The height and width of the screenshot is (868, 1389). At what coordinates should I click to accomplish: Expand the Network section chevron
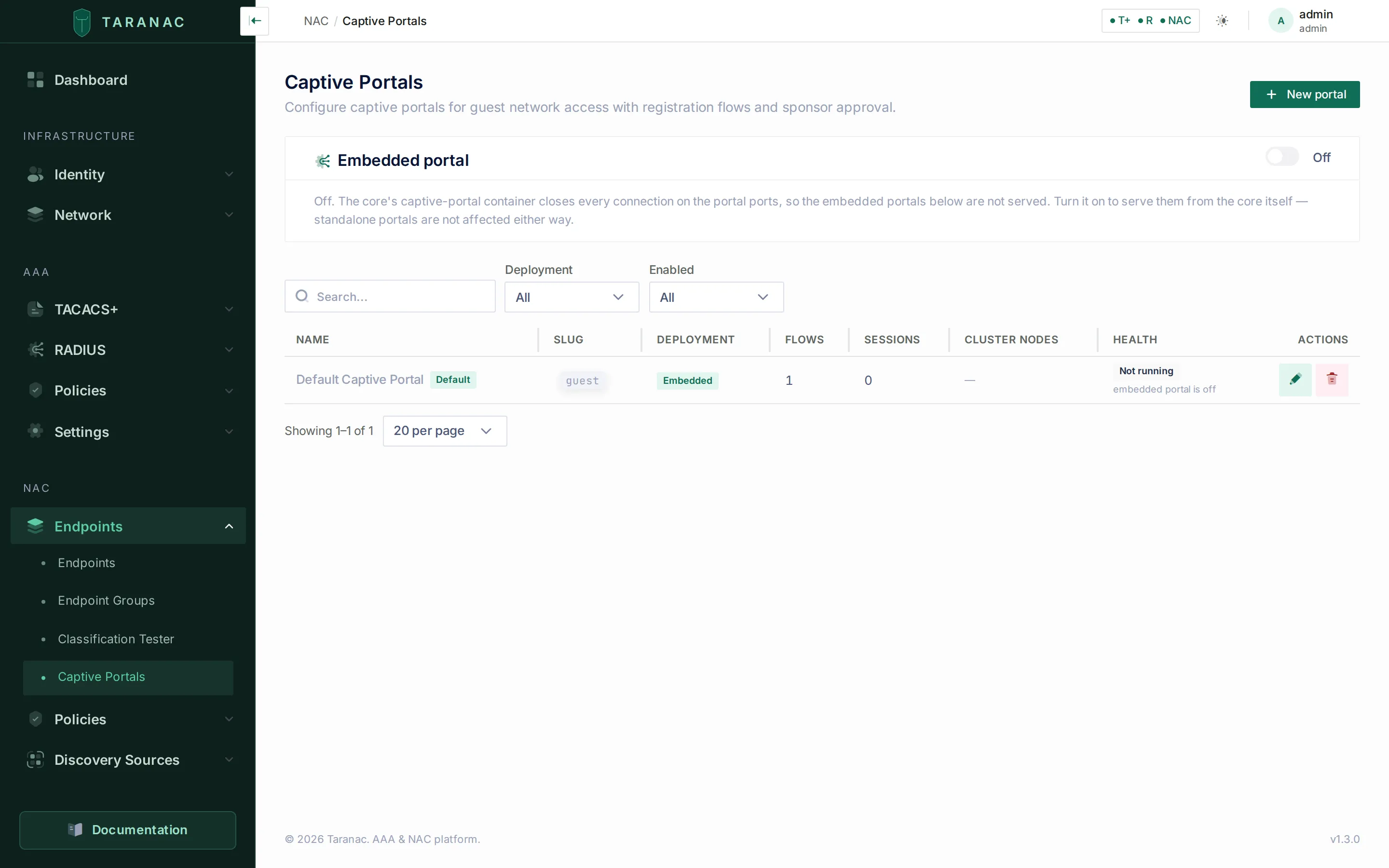(x=229, y=215)
